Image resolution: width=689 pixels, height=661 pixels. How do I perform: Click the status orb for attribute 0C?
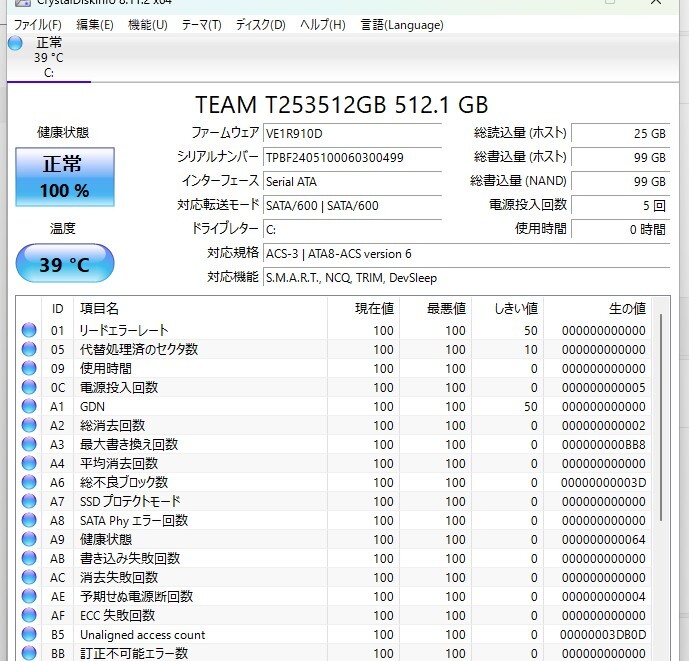29,387
